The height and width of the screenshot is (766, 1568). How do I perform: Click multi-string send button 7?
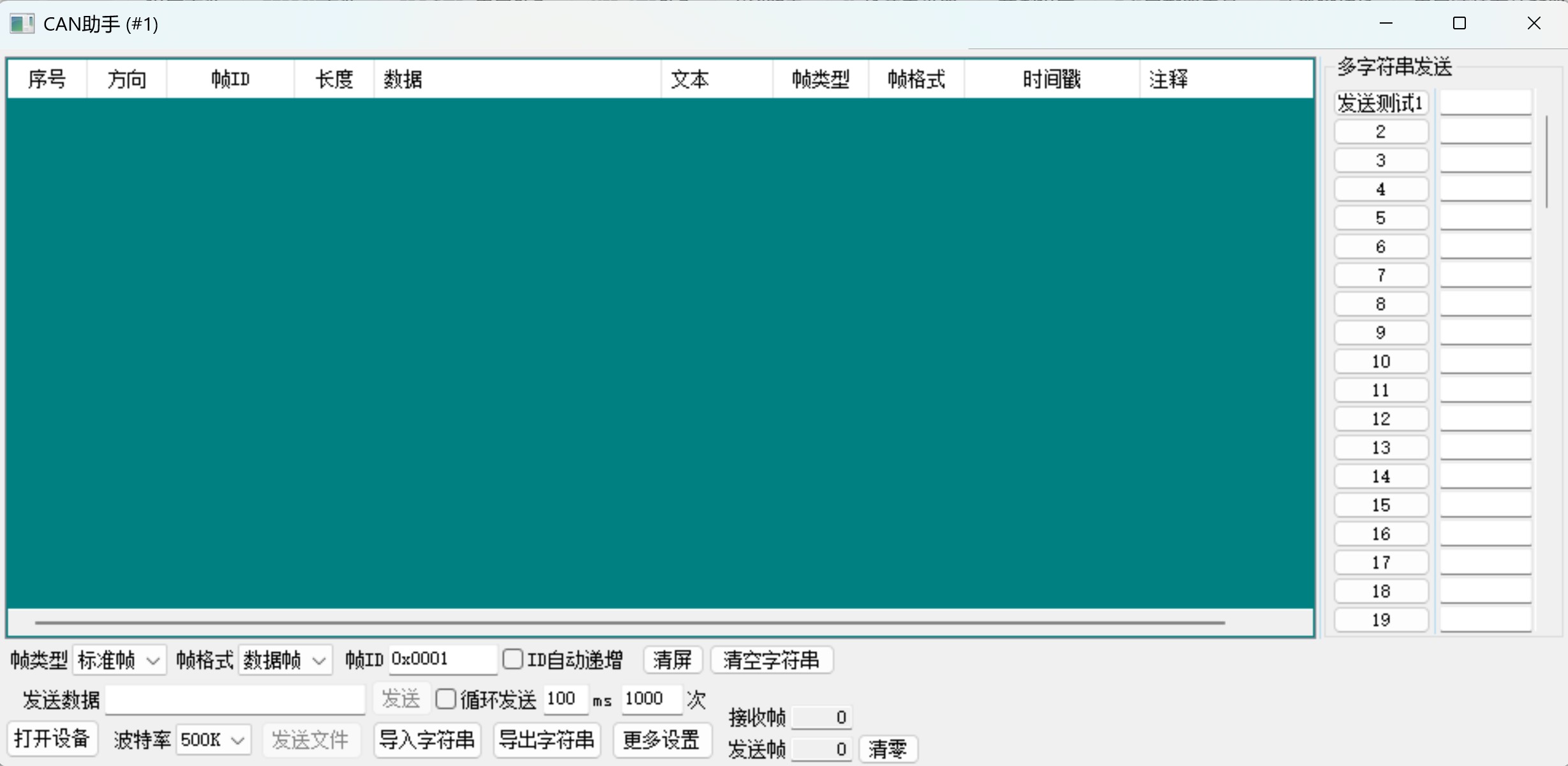1381,276
